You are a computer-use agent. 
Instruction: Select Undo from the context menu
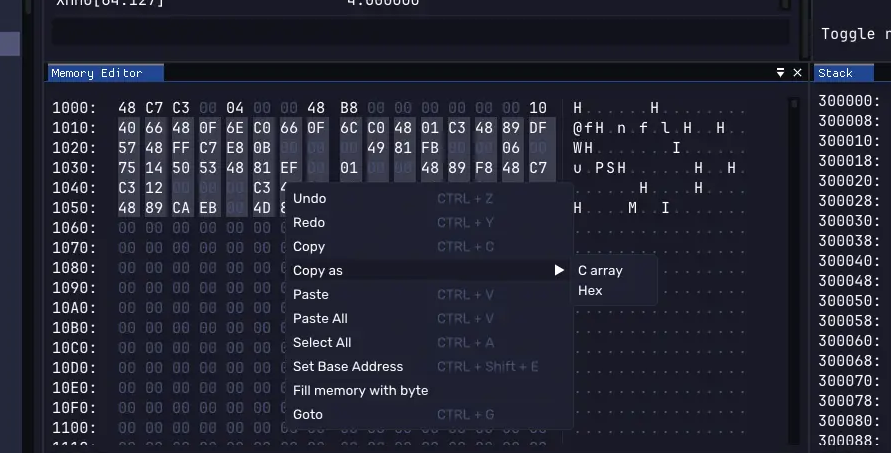click(309, 198)
